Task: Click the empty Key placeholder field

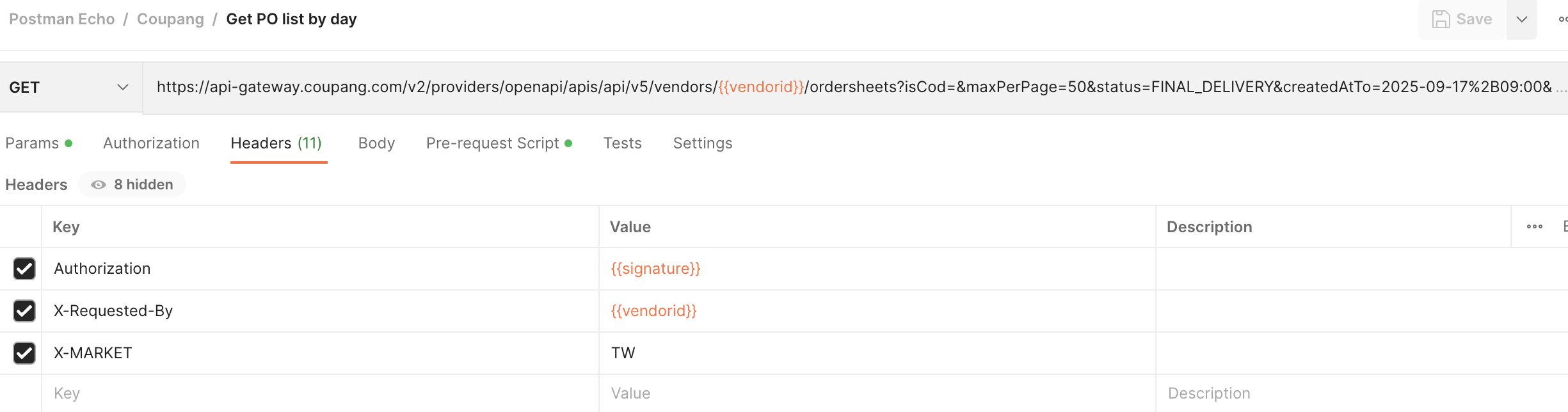Action: [320, 393]
